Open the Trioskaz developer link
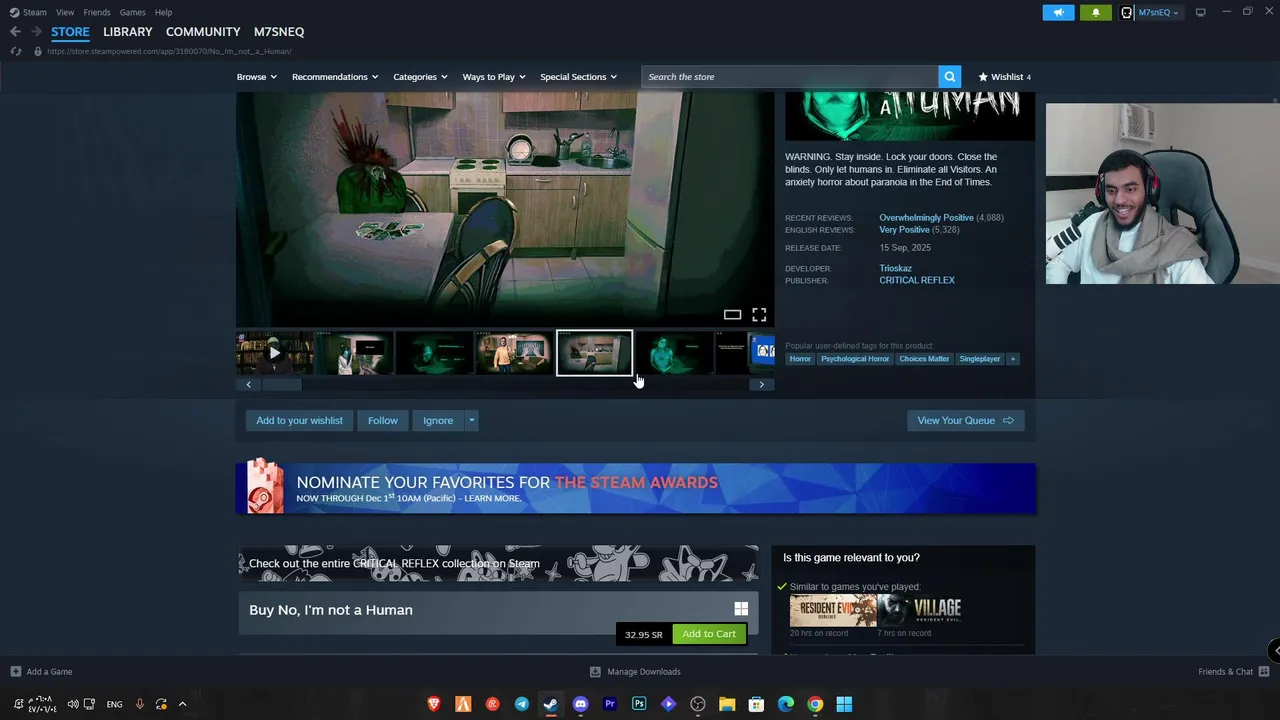This screenshot has height=720, width=1280. pyautogui.click(x=895, y=268)
